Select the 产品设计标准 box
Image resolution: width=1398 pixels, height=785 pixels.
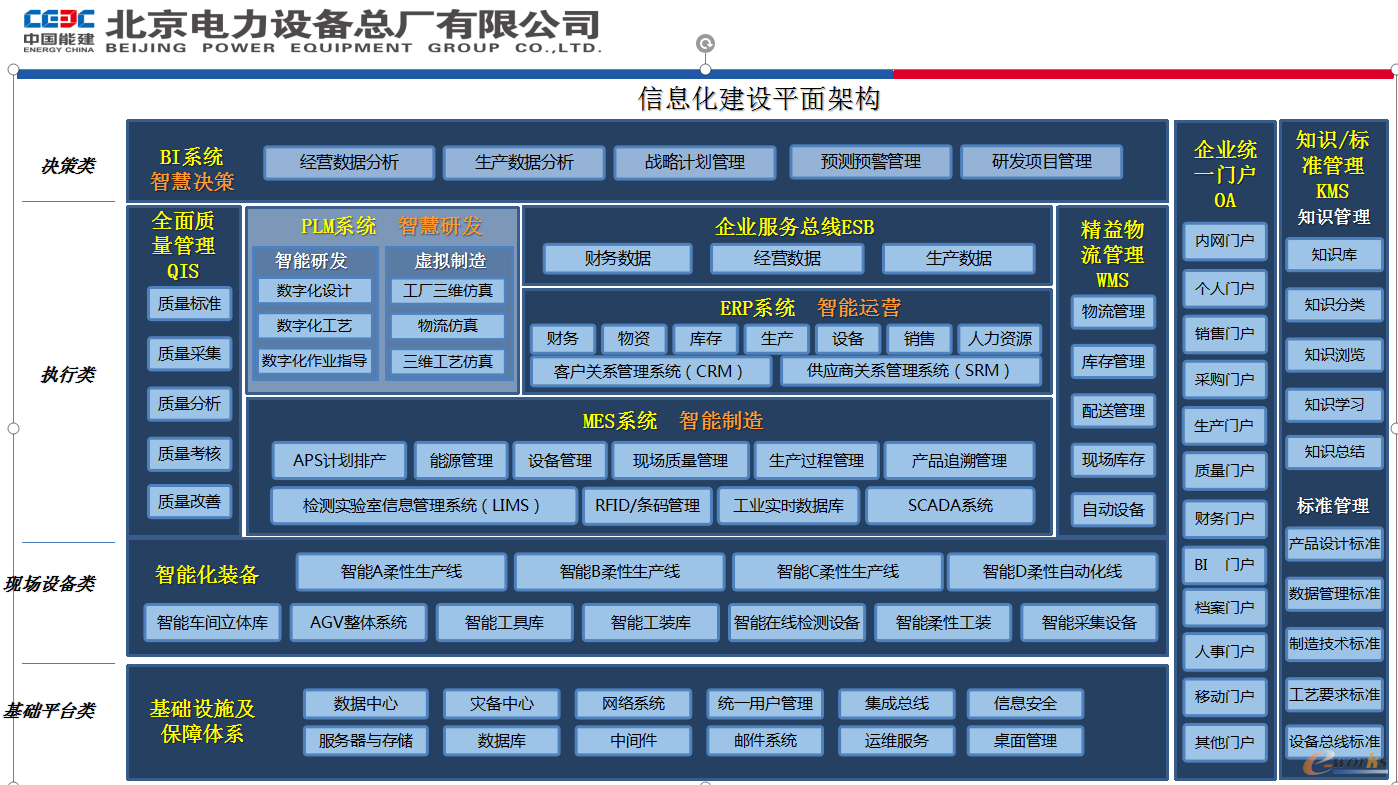click(1334, 545)
